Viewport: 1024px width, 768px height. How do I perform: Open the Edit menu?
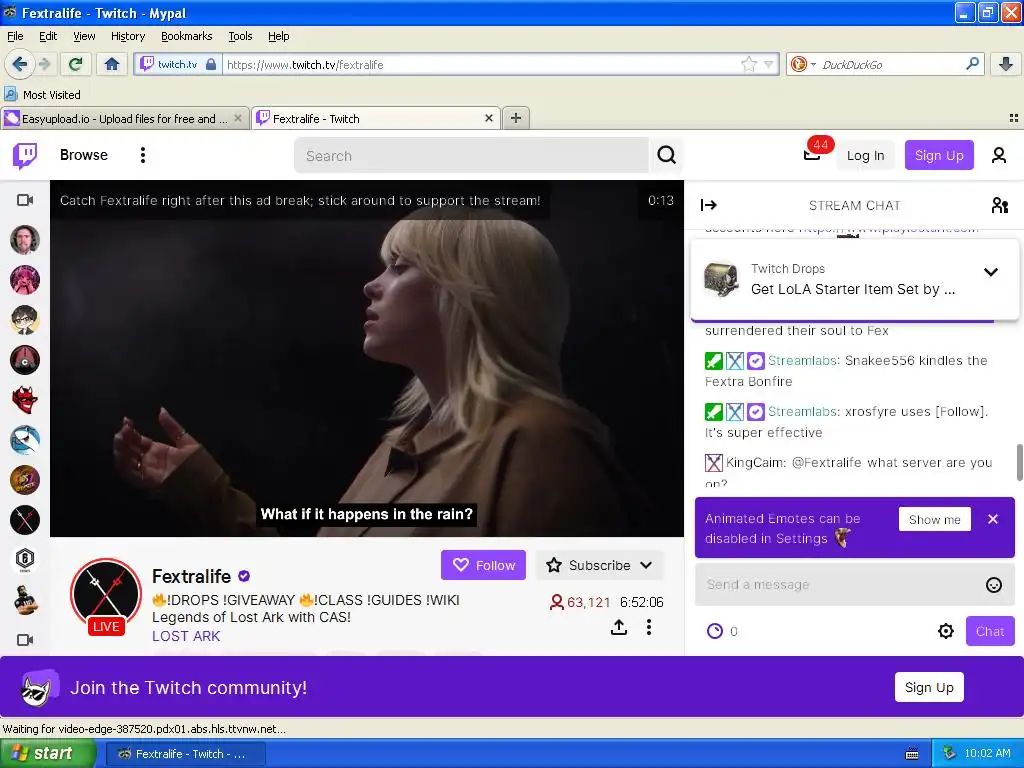[x=48, y=36]
